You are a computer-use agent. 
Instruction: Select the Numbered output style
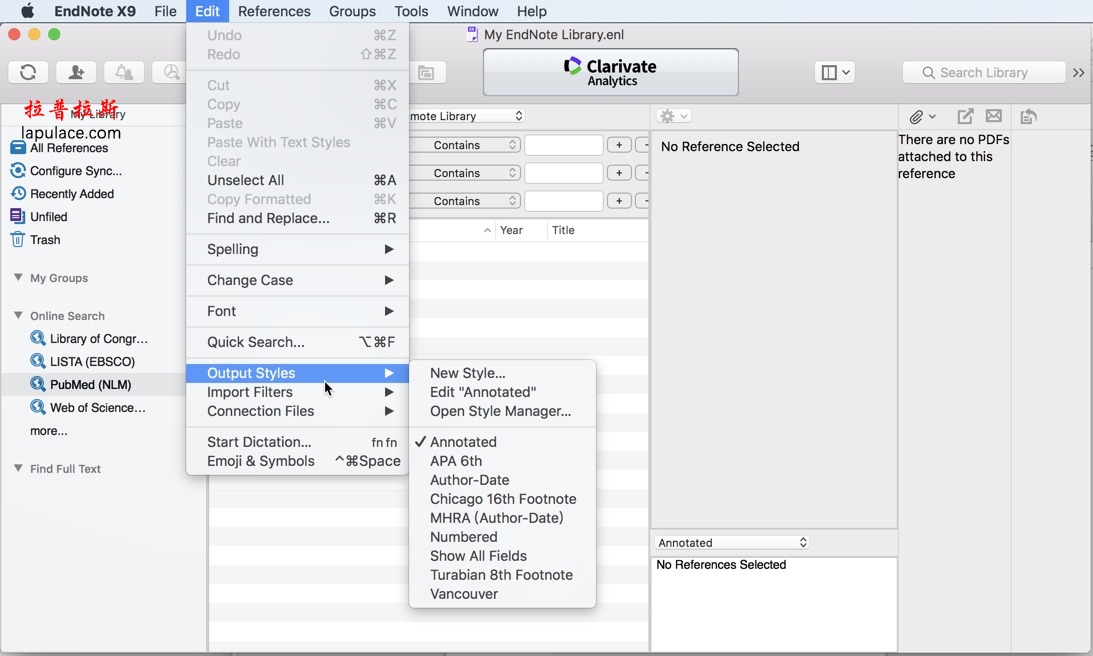coord(503,537)
